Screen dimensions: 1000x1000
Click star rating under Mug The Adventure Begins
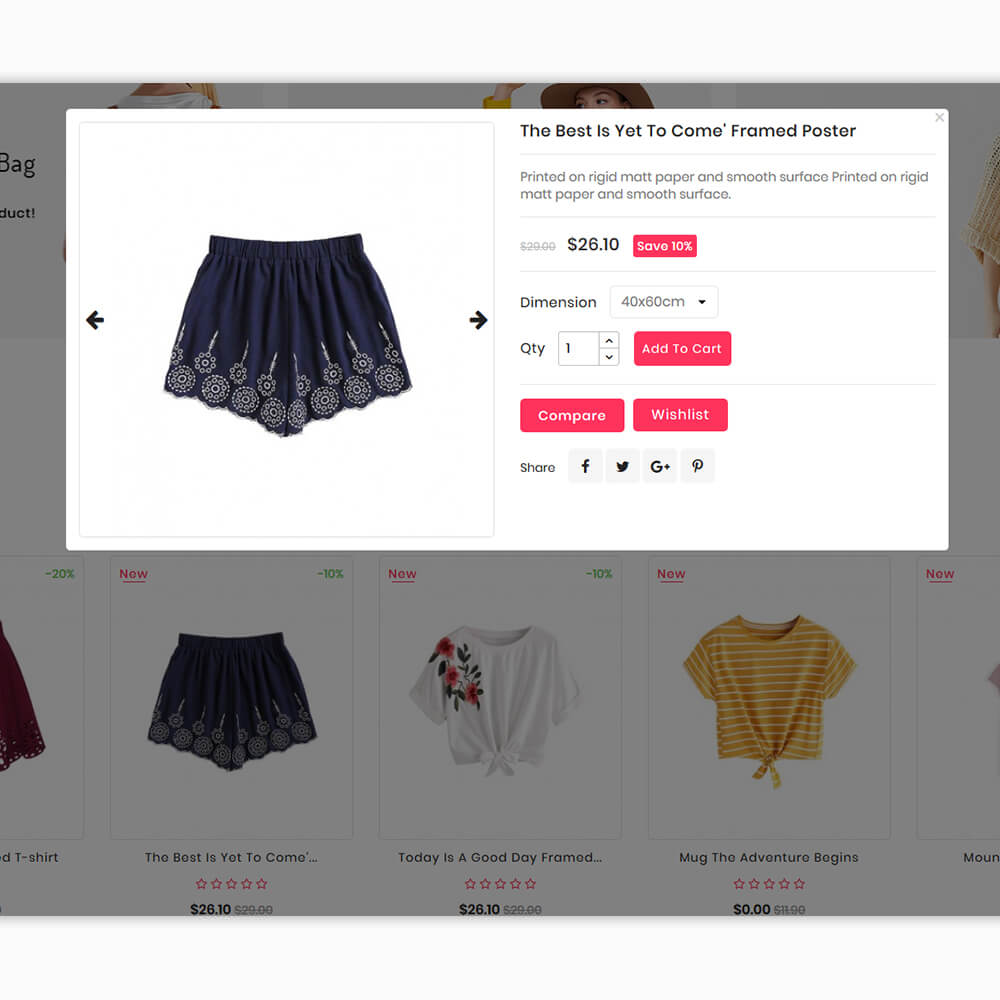[x=768, y=883]
